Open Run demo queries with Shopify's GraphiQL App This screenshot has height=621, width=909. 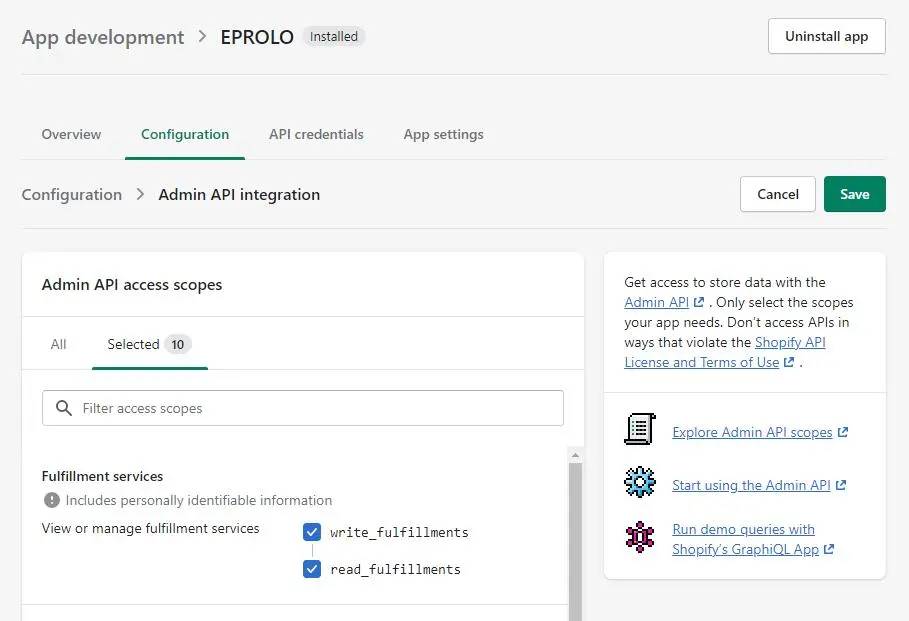click(746, 539)
